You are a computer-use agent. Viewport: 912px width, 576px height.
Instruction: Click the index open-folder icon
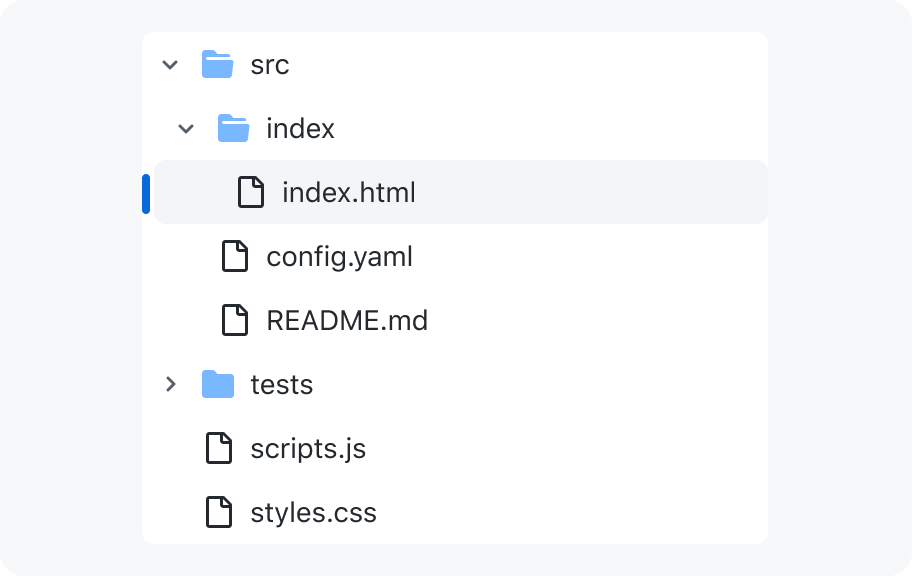233,128
